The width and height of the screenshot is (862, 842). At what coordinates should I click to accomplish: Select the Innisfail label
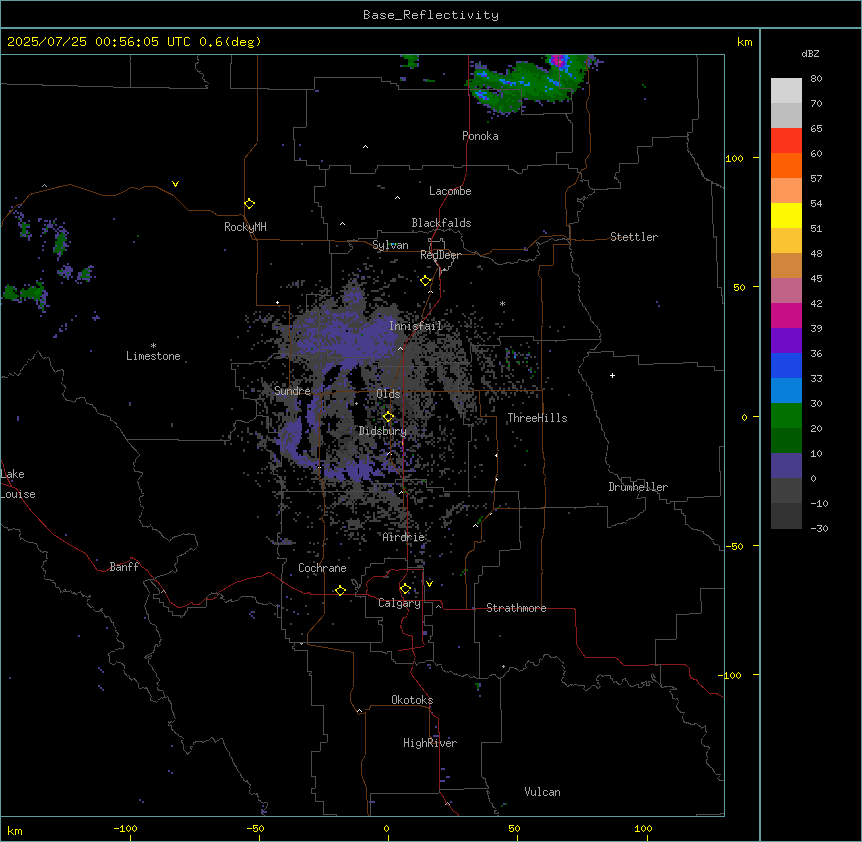[416, 326]
